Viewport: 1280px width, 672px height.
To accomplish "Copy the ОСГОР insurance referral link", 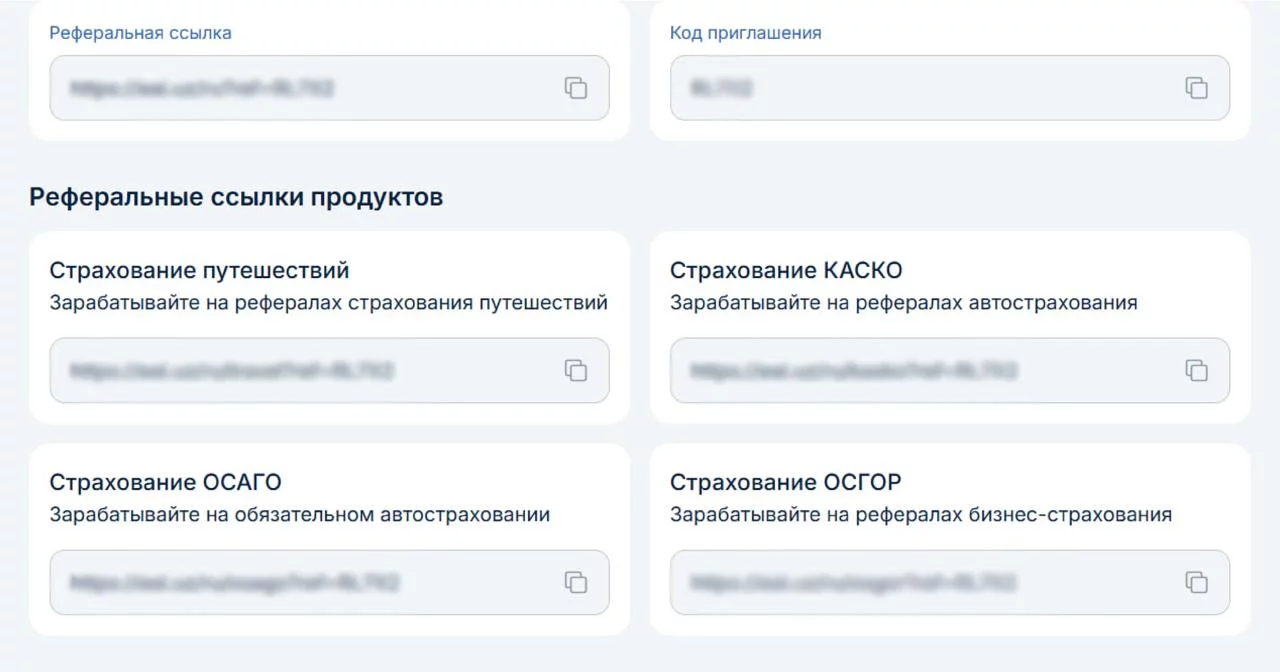I will coord(1196,582).
